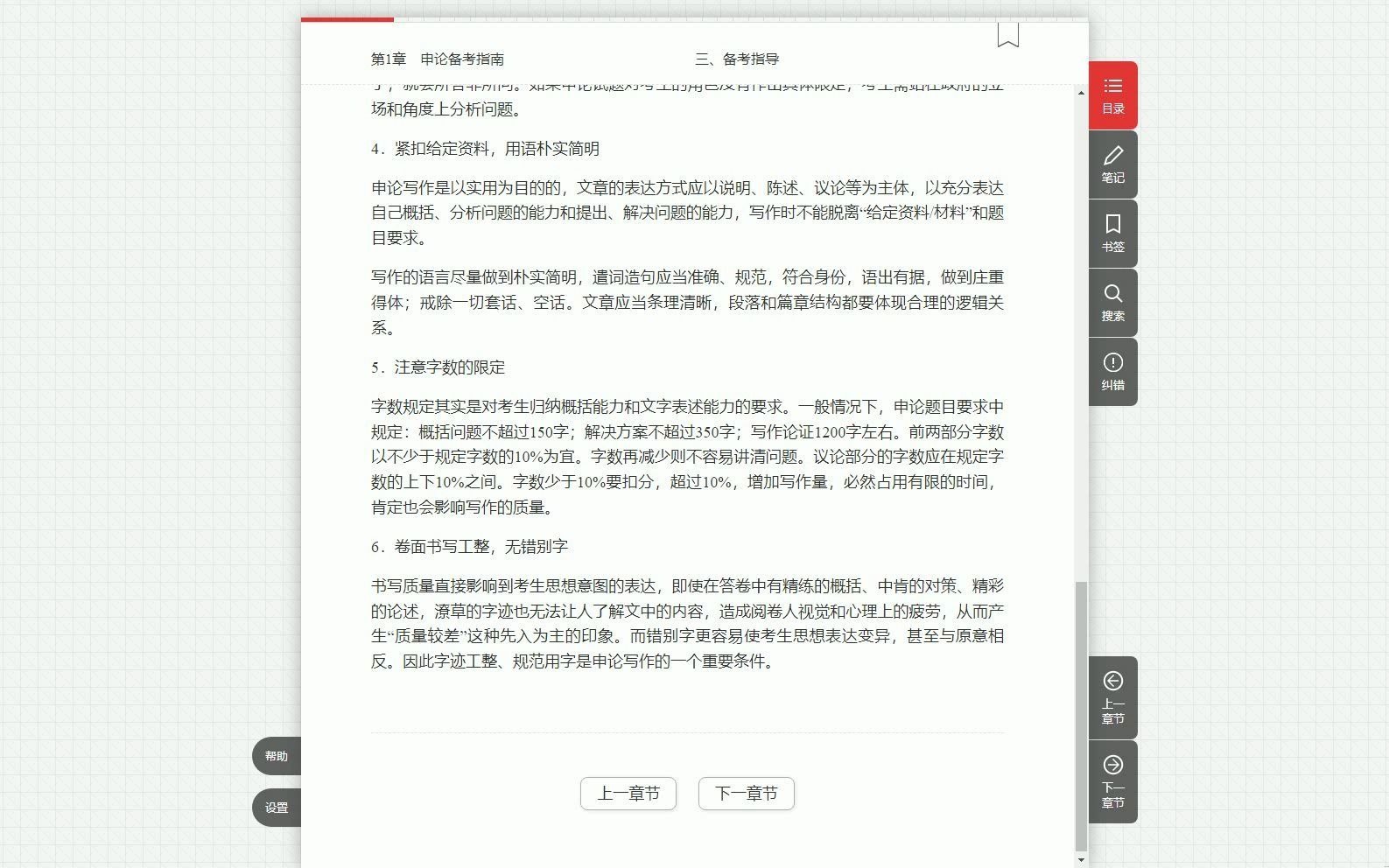
Task: Click paragraph starting 书写质量直接影响到考生
Action: [687, 623]
